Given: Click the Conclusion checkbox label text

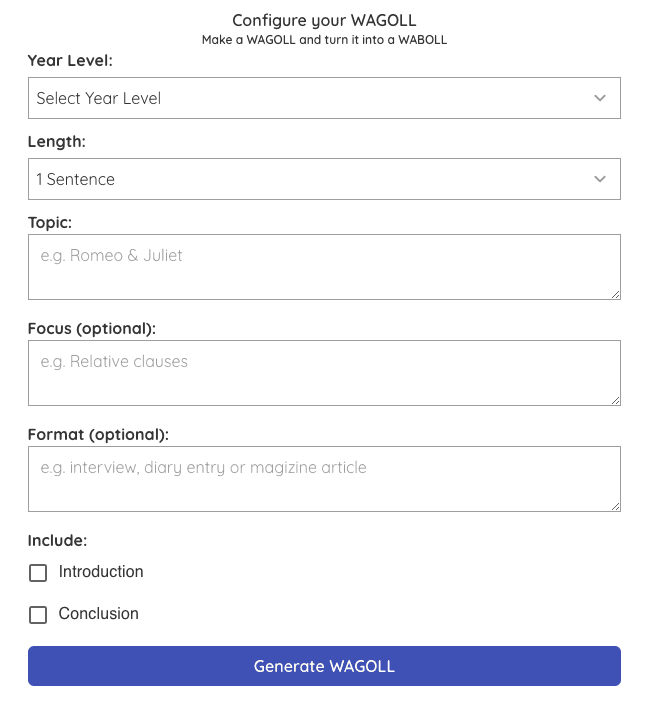Looking at the screenshot, I should click(99, 614).
